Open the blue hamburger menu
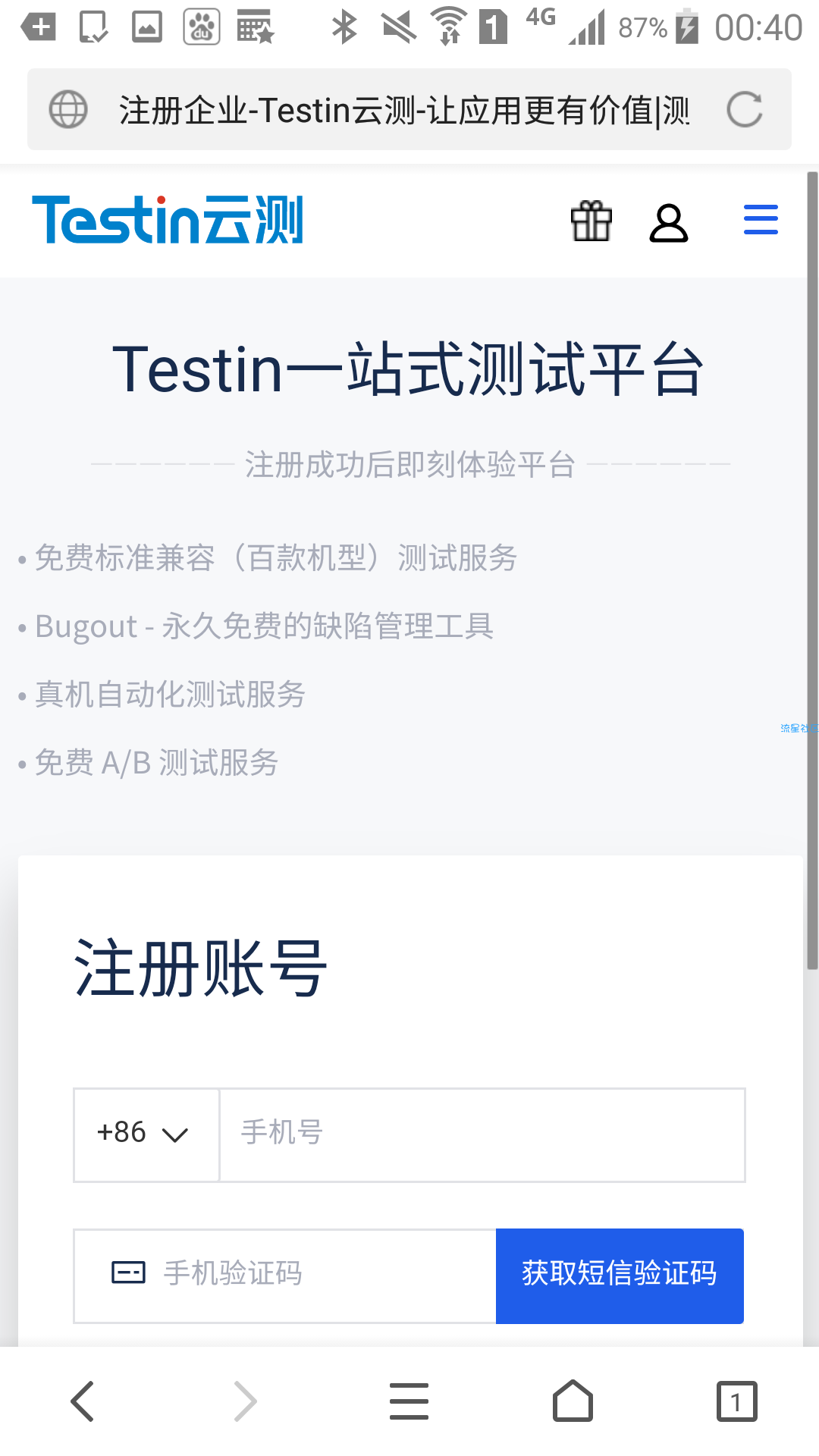 coord(761,220)
